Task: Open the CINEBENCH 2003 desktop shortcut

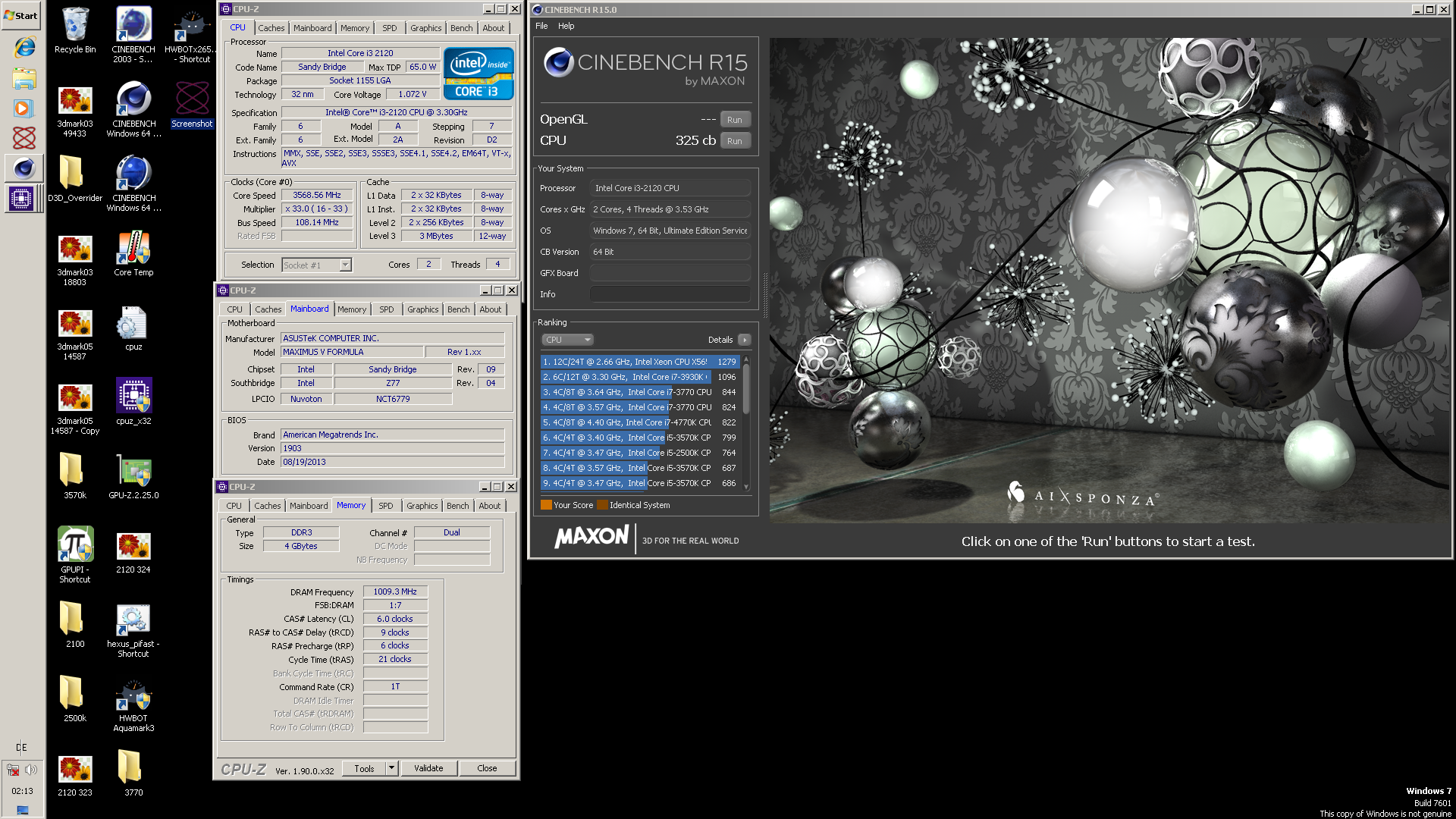Action: [x=133, y=34]
